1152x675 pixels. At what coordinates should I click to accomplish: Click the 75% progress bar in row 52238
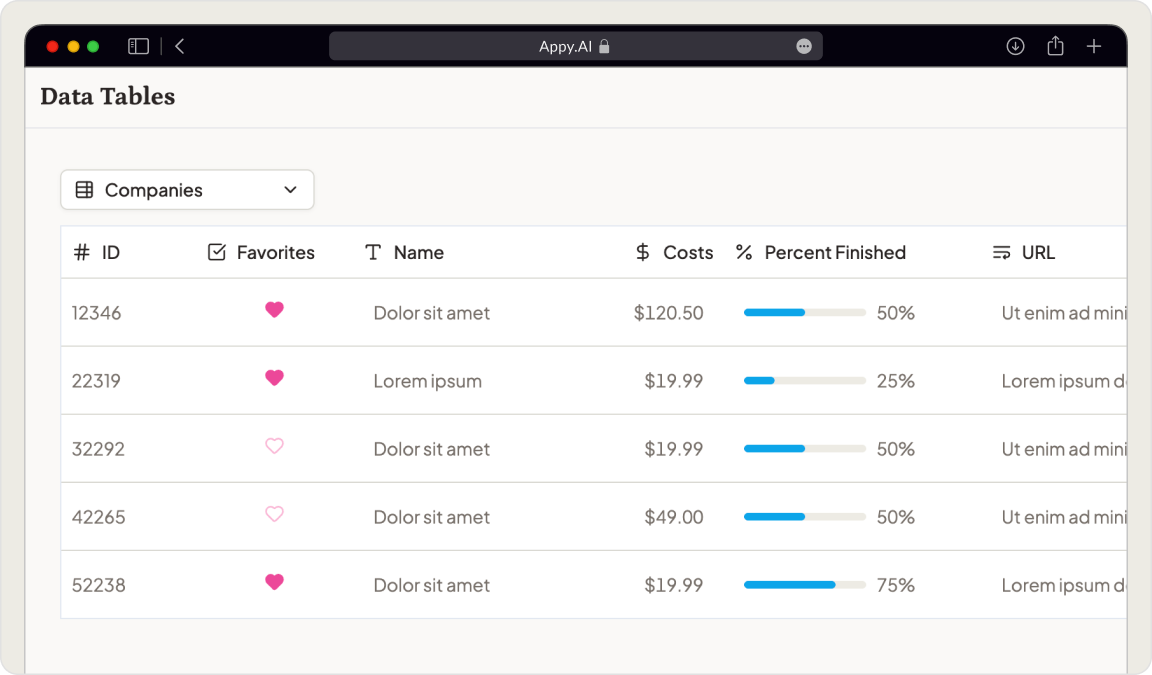tap(804, 585)
